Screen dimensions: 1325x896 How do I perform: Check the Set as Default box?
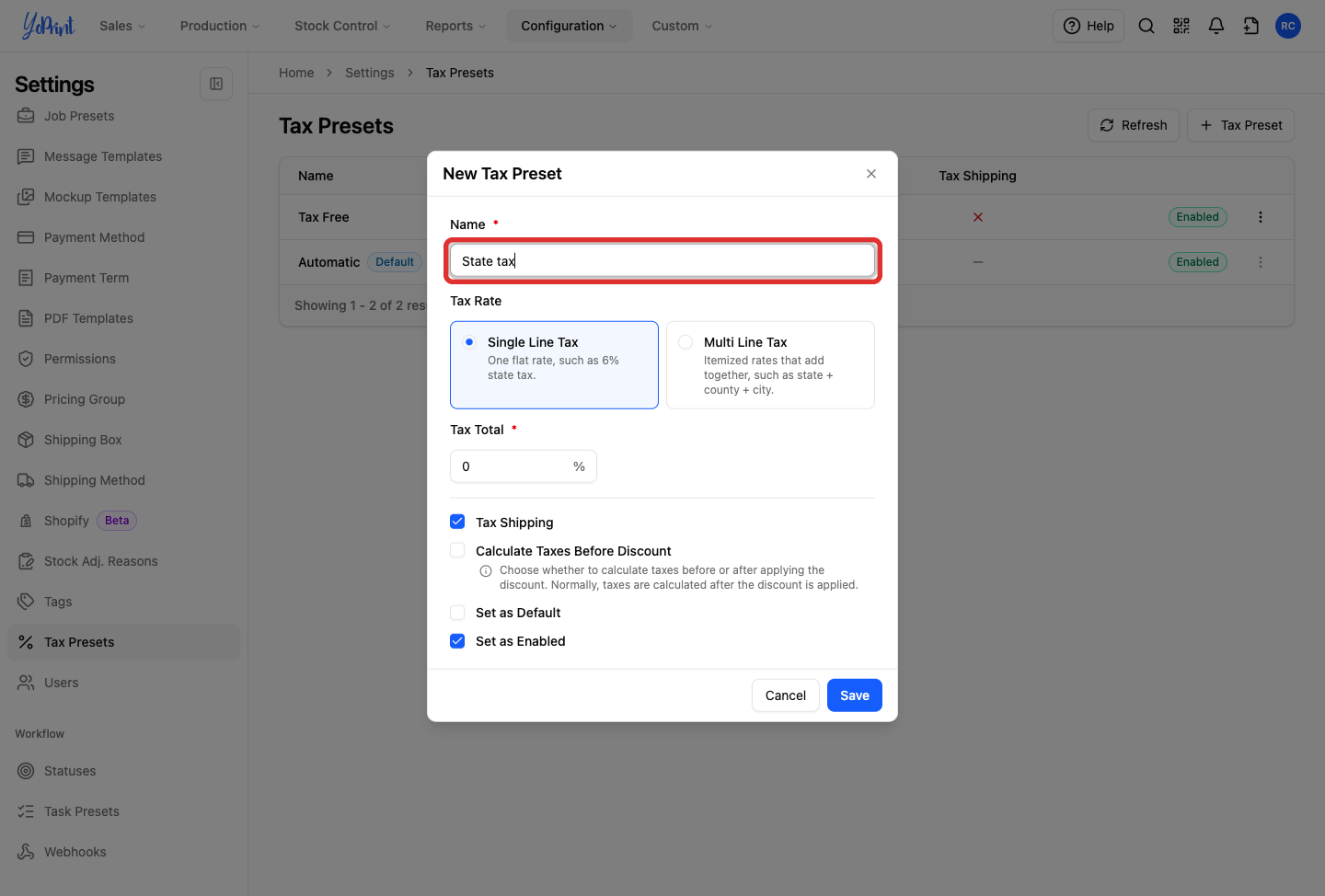pos(457,613)
